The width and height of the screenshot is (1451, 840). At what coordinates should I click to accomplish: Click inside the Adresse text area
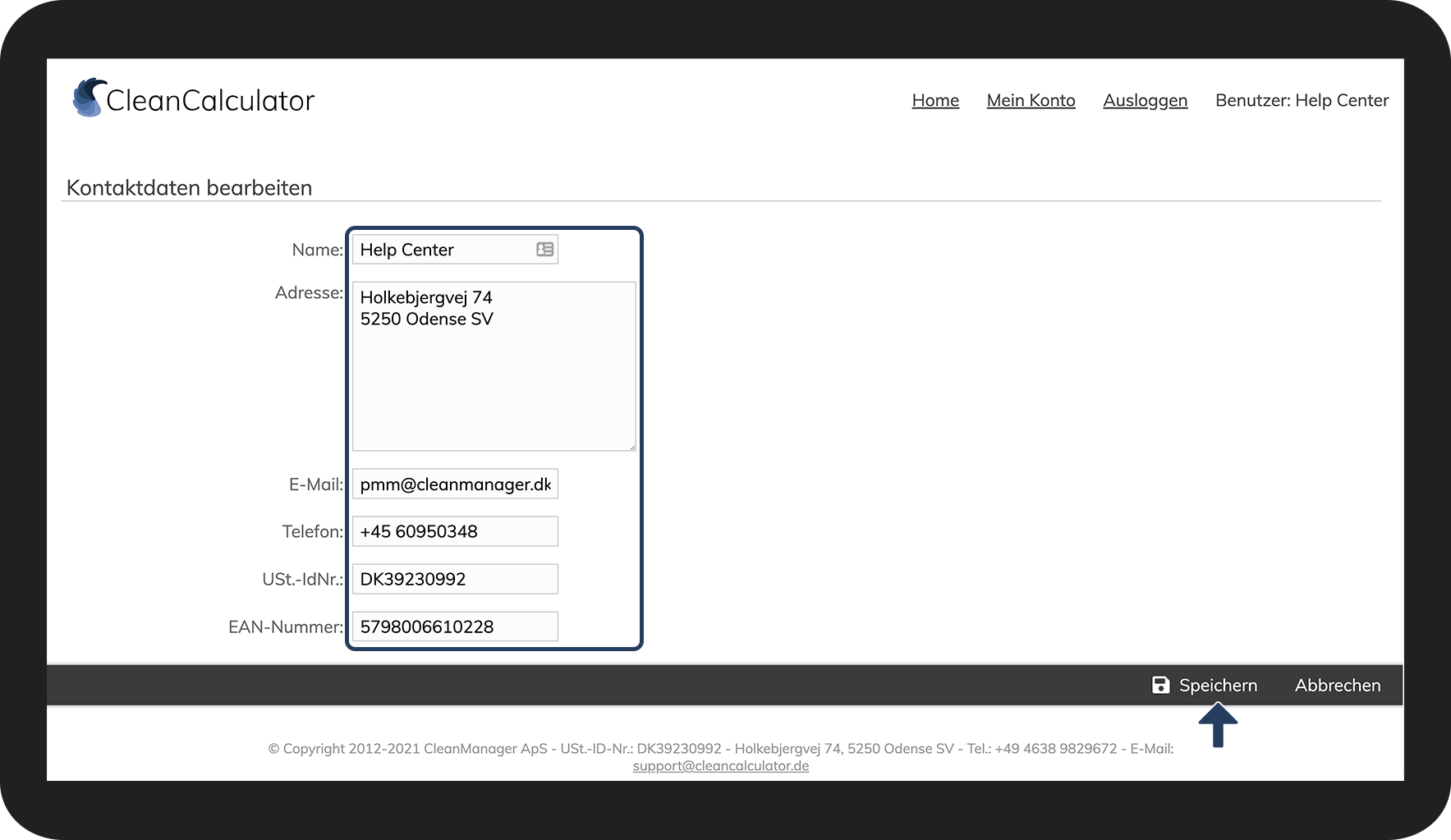coord(494,366)
